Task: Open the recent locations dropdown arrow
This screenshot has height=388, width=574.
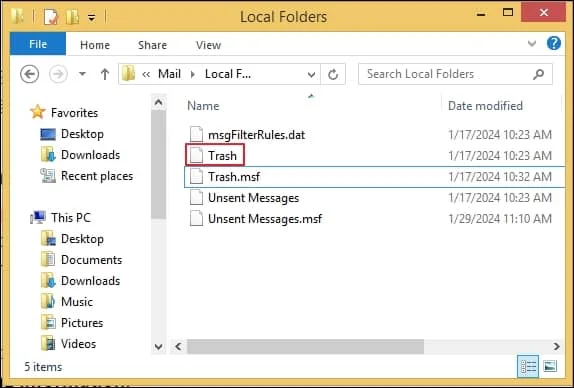Action: click(82, 74)
